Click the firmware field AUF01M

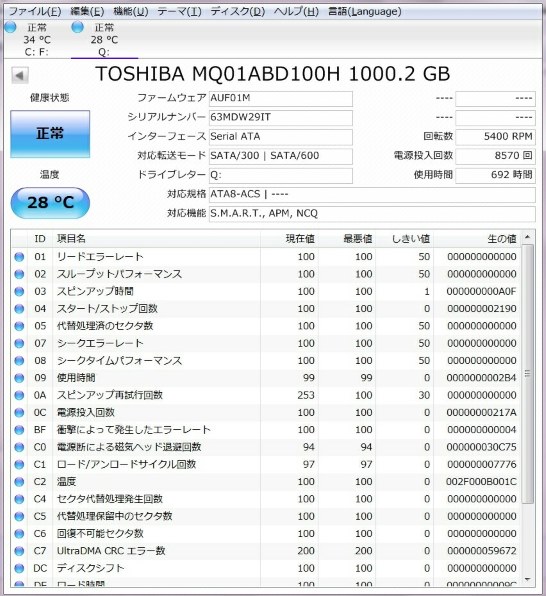point(281,98)
